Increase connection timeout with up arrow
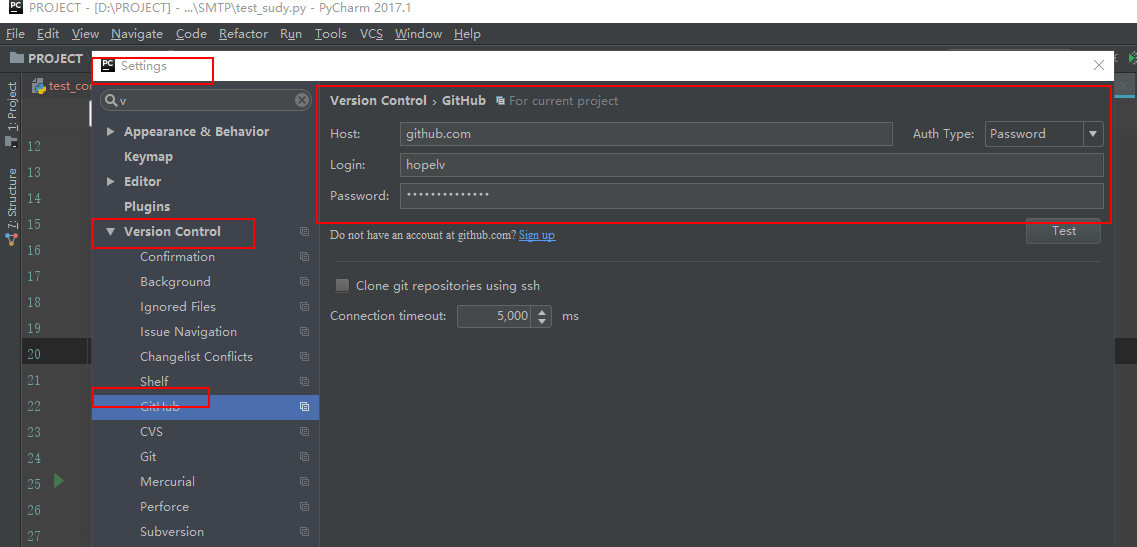This screenshot has width=1137, height=547. 542,311
